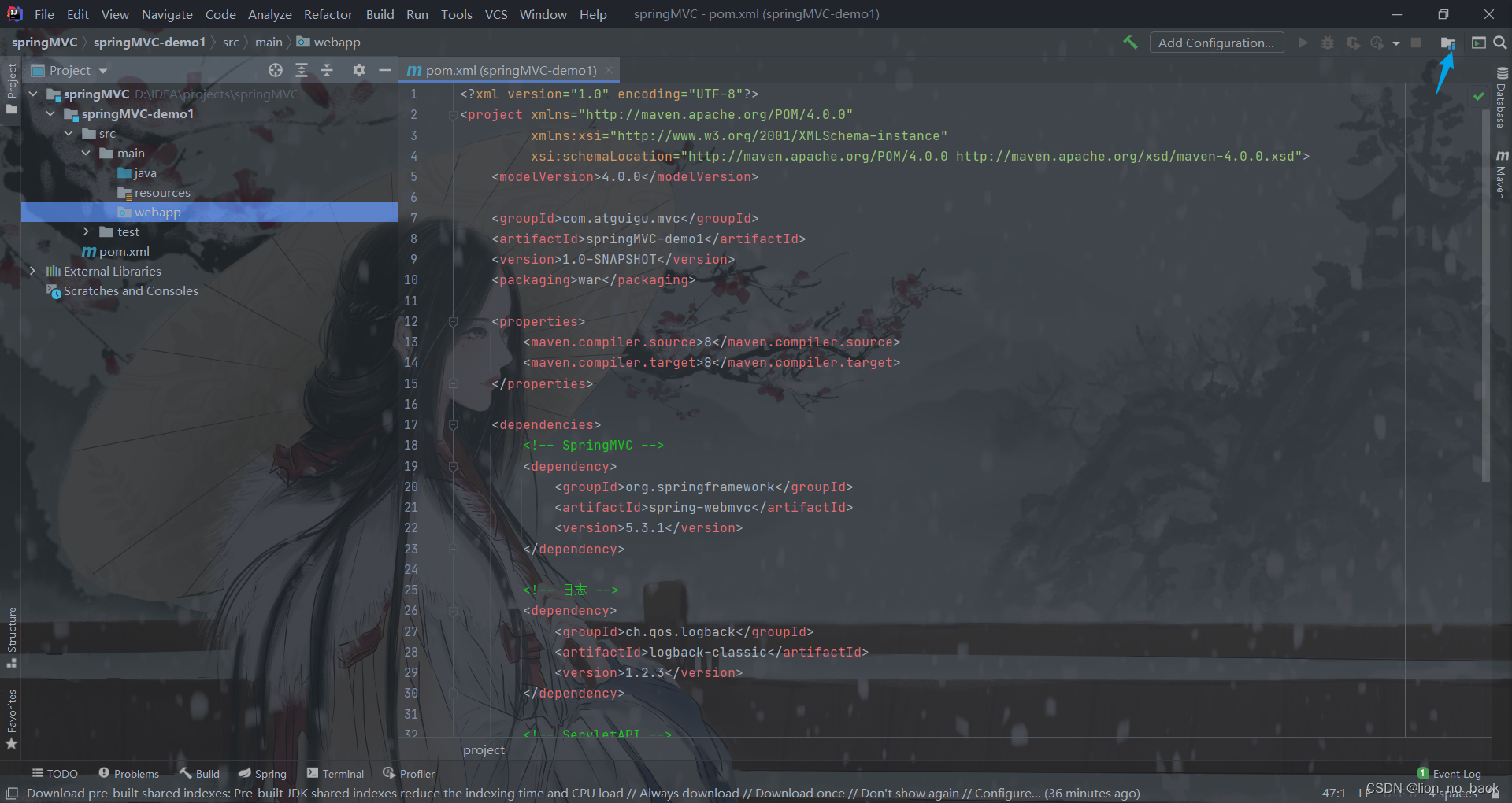The width and height of the screenshot is (1512, 803).
Task: Click the Debug bug icon
Action: point(1328,43)
